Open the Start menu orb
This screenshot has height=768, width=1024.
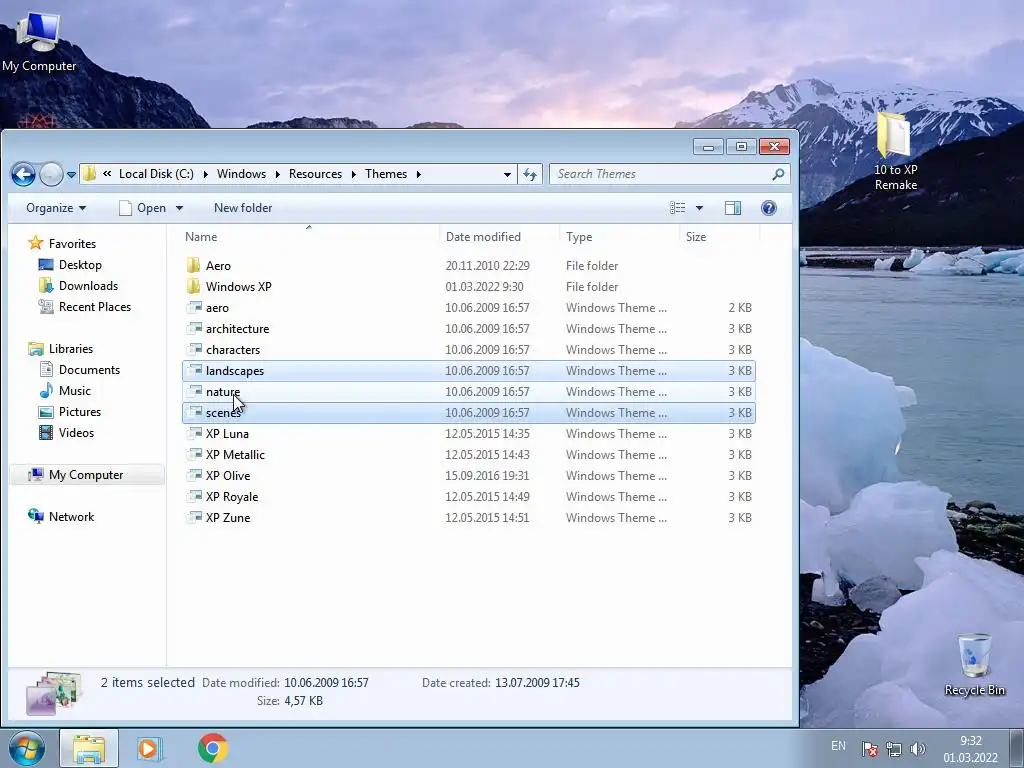[x=27, y=748]
